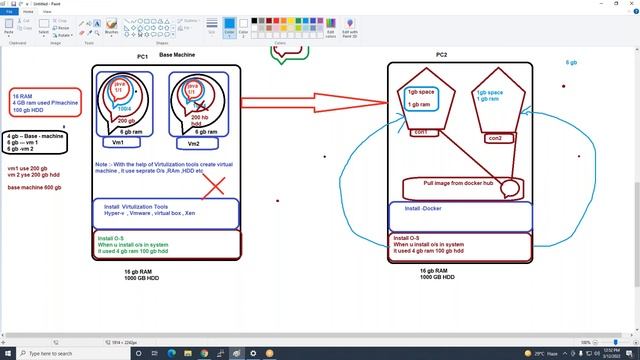Choose the Rectangle shape in gallery
Viewport: 640px width, 360px height.
[147, 21]
